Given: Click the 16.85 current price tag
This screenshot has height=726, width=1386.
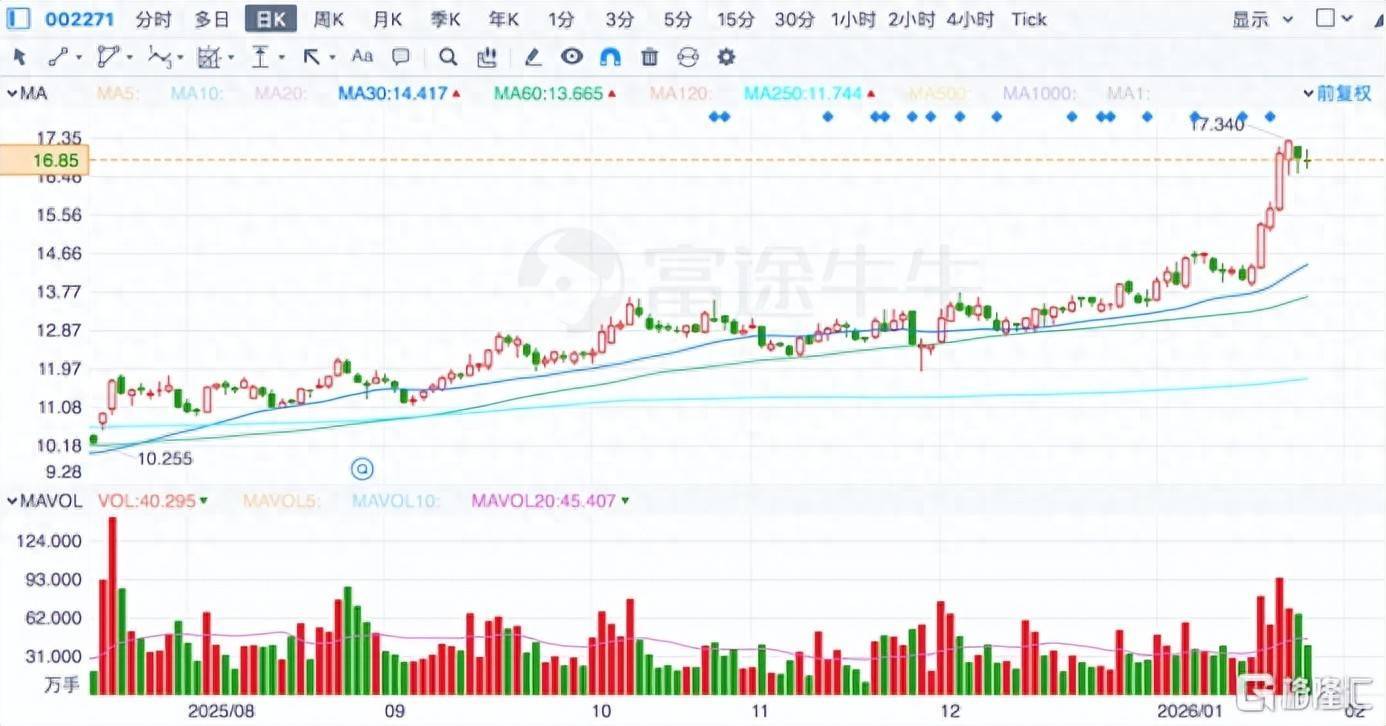Looking at the screenshot, I should pos(44,160).
